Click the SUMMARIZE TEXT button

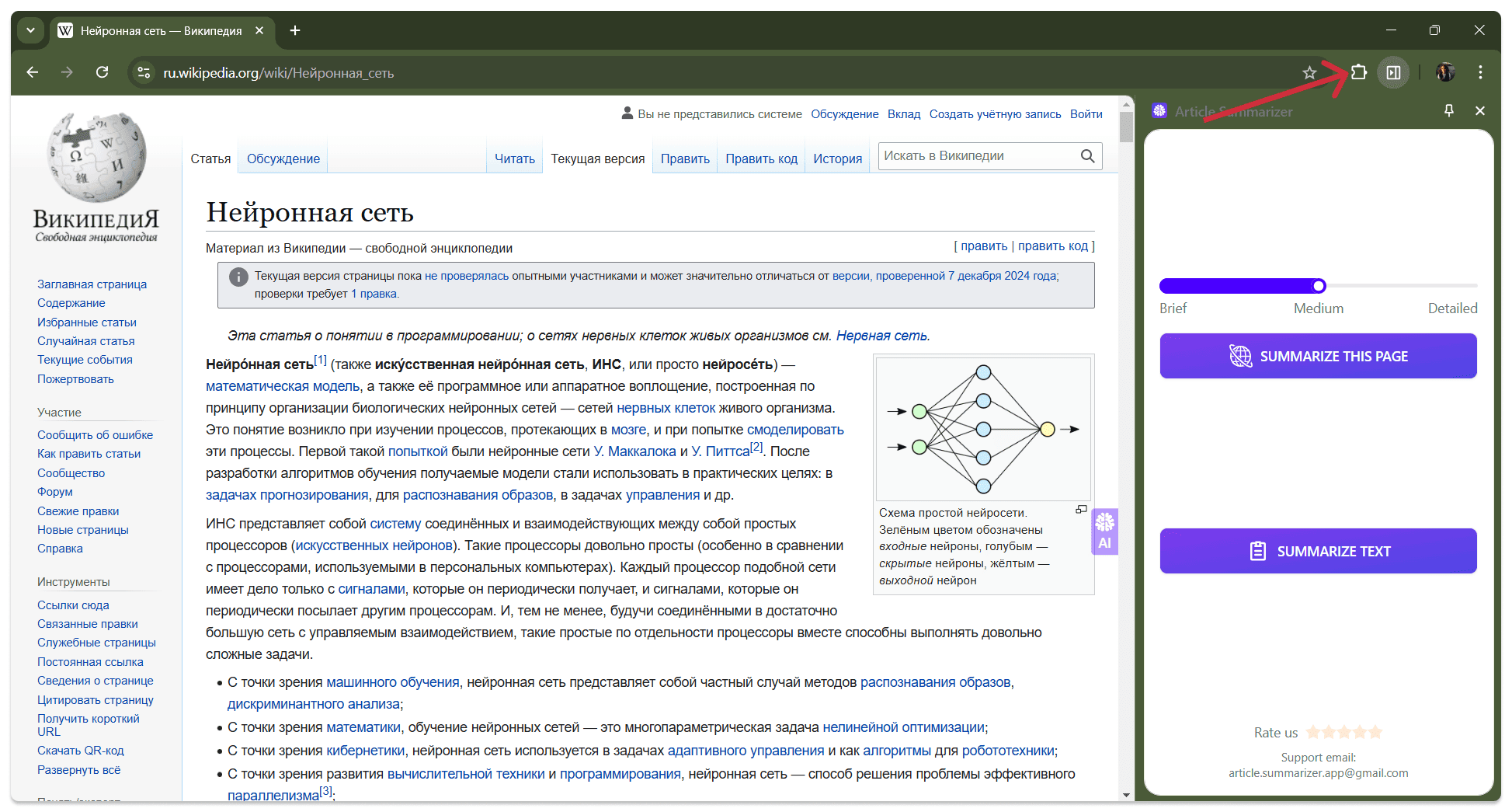coord(1318,551)
